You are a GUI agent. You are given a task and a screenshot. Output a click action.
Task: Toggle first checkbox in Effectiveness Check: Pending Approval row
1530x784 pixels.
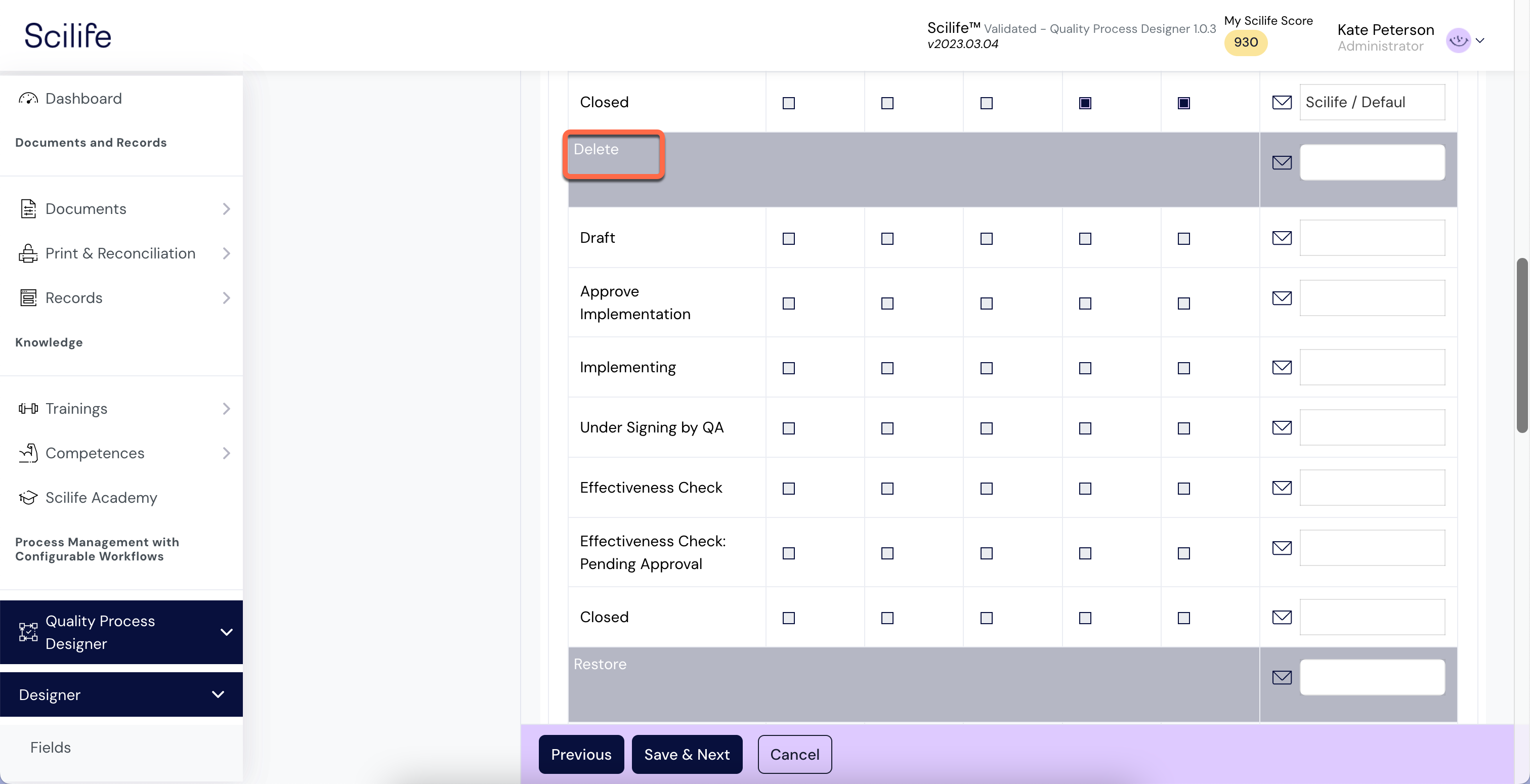pos(788,553)
